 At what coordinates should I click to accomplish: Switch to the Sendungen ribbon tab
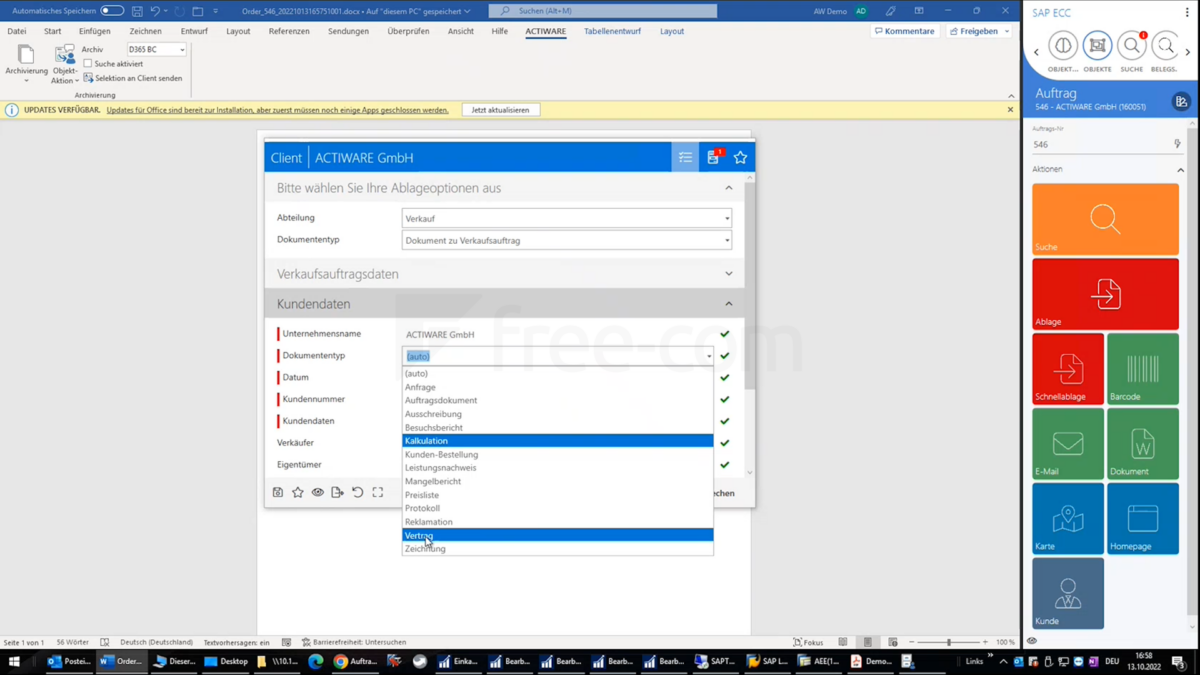tap(348, 31)
